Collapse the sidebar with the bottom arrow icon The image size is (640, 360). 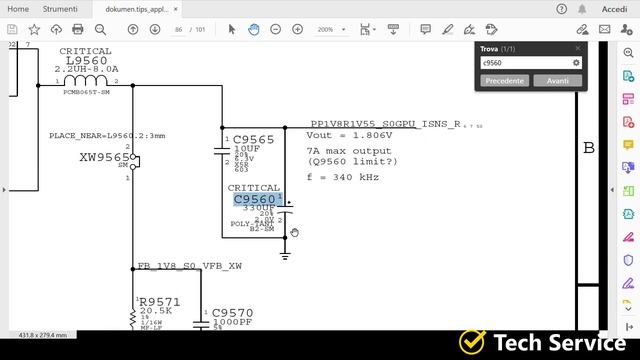629,327
